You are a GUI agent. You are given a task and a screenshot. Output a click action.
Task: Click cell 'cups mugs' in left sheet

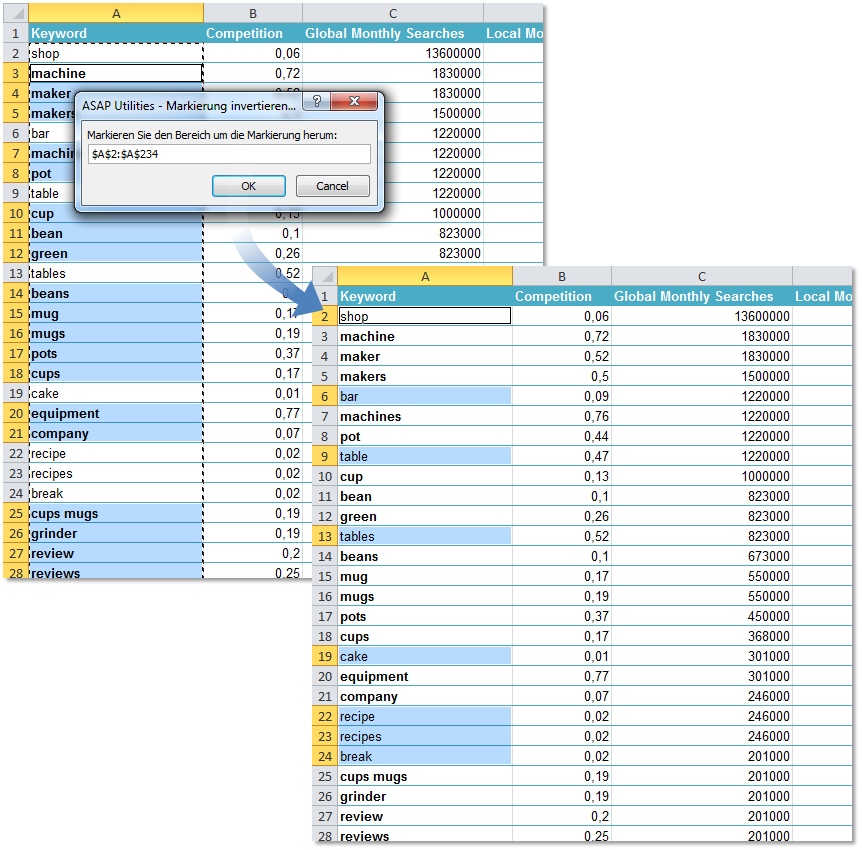pos(116,514)
